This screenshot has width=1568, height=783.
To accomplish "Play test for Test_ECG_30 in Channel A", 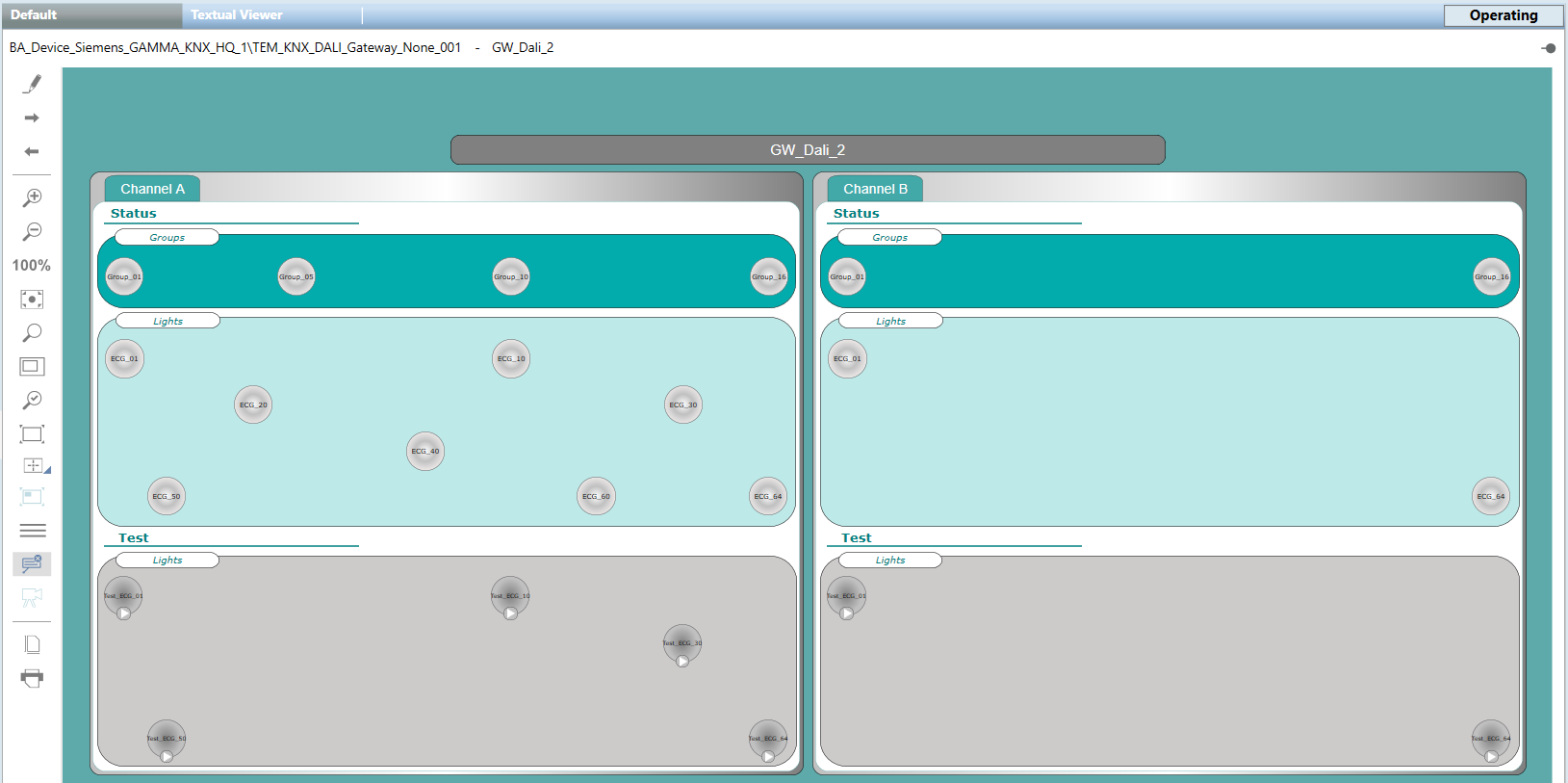I will tap(682, 661).
